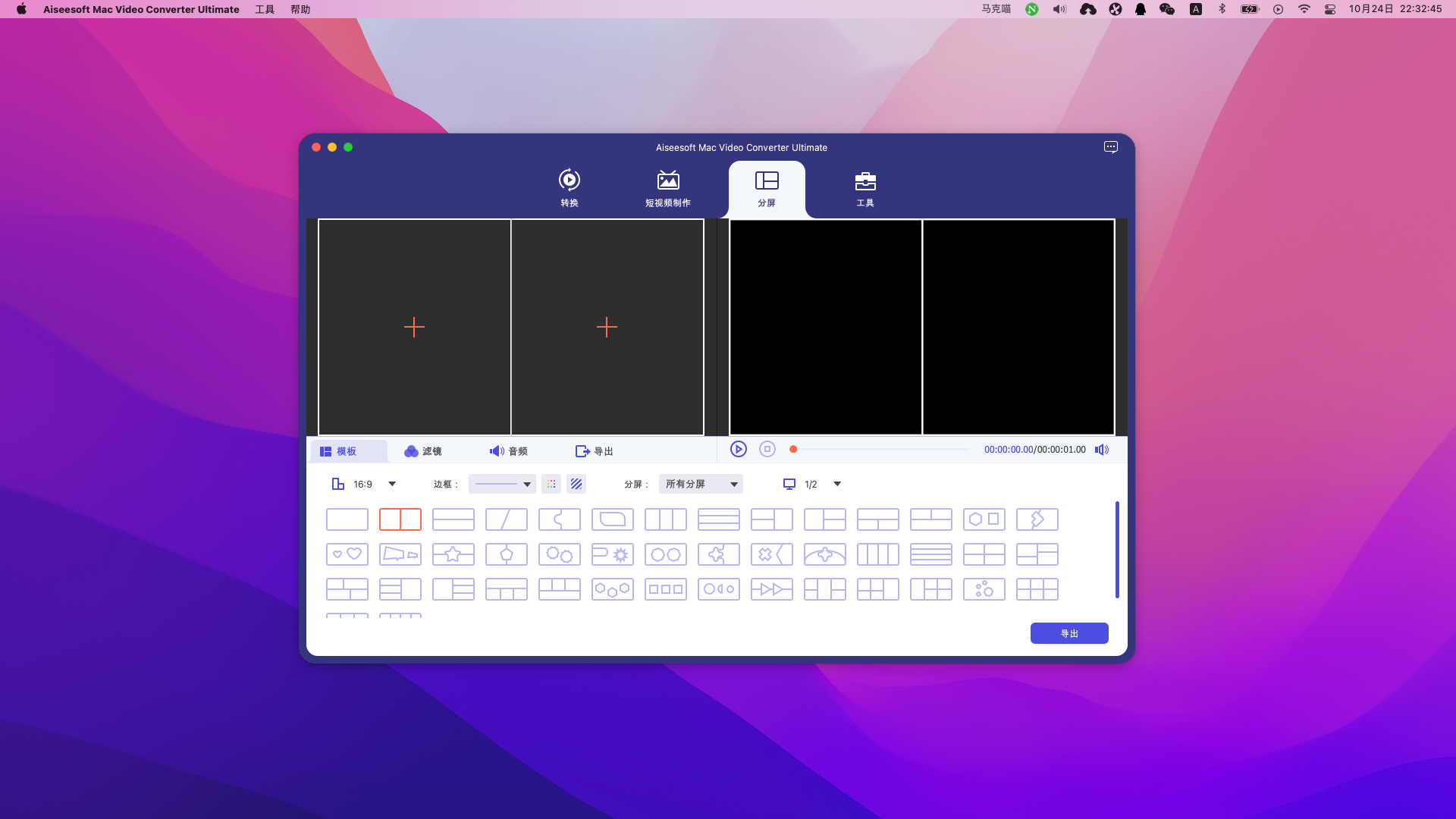Image resolution: width=1456 pixels, height=819 pixels.
Task: Click the border color dots icon
Action: point(551,484)
